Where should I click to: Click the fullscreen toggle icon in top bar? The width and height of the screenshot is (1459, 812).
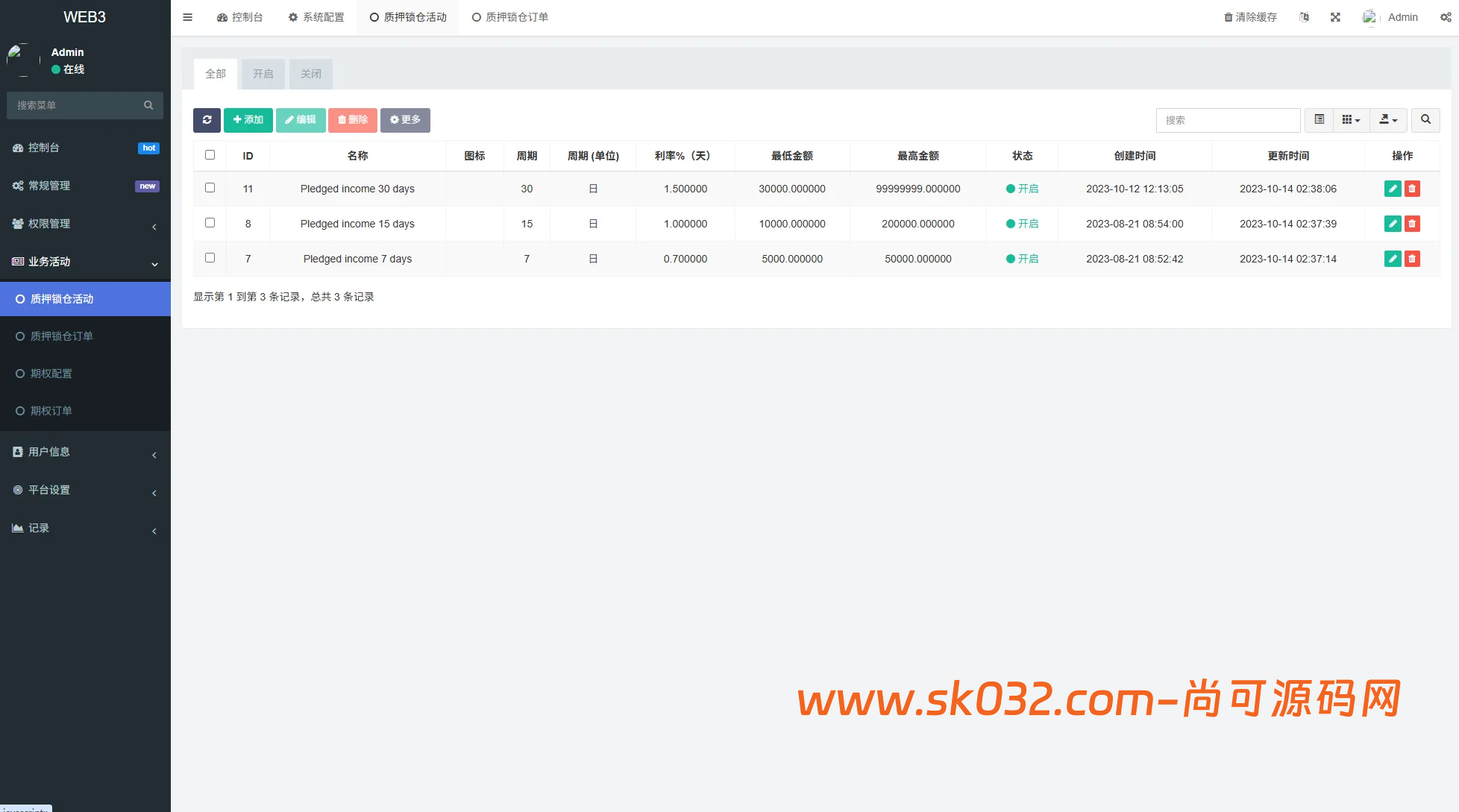[x=1335, y=16]
